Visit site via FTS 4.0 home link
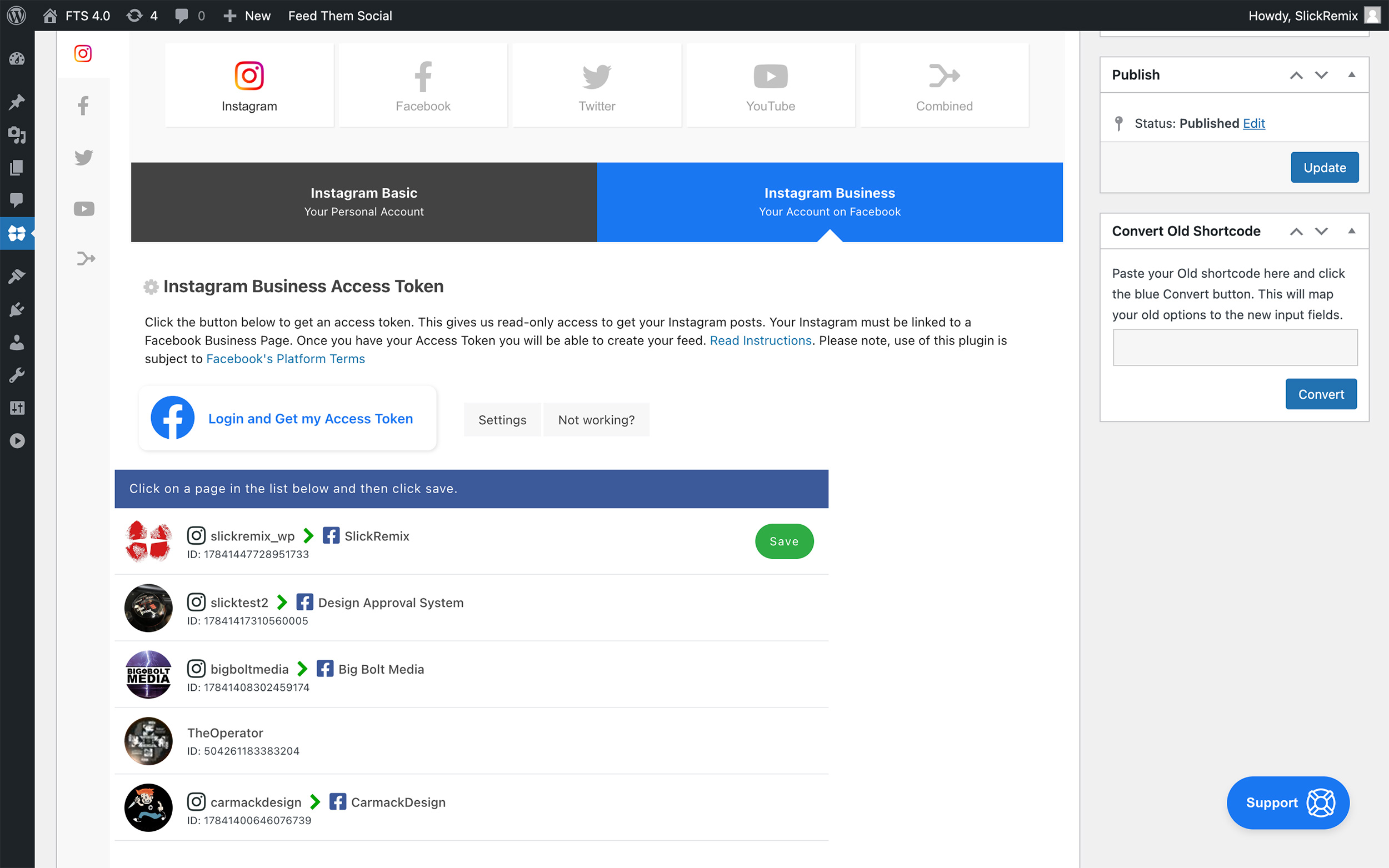Screen dimensions: 1389x868 click(77, 16)
